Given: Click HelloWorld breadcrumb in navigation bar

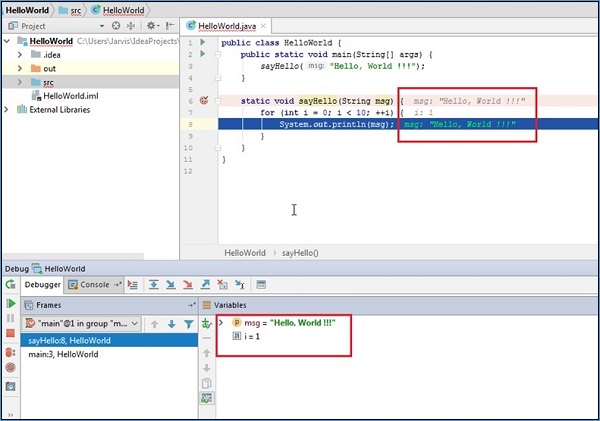Looking at the screenshot, I should click(27, 10).
